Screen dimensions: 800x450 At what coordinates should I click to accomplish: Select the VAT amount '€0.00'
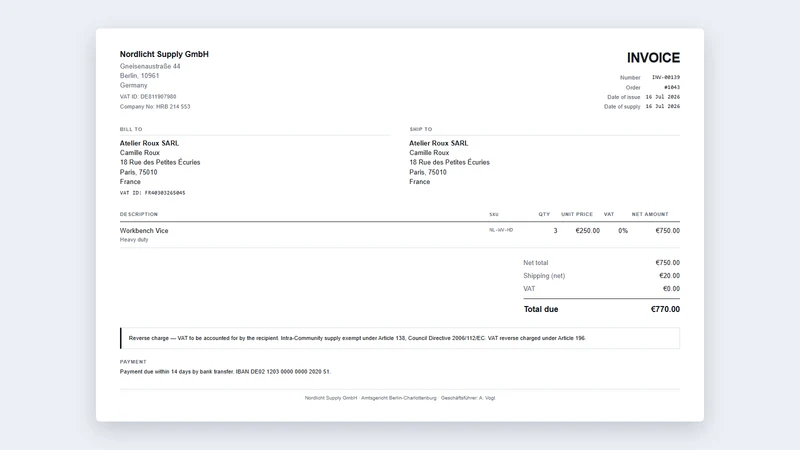tap(671, 289)
